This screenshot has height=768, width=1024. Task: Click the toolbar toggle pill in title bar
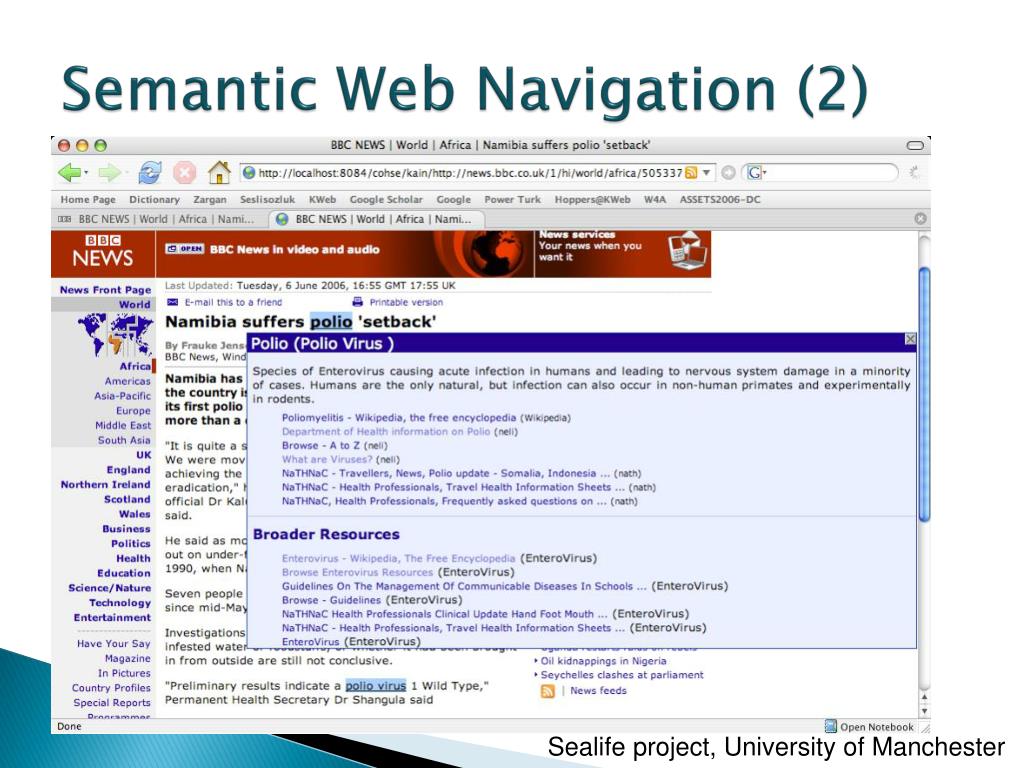point(915,145)
